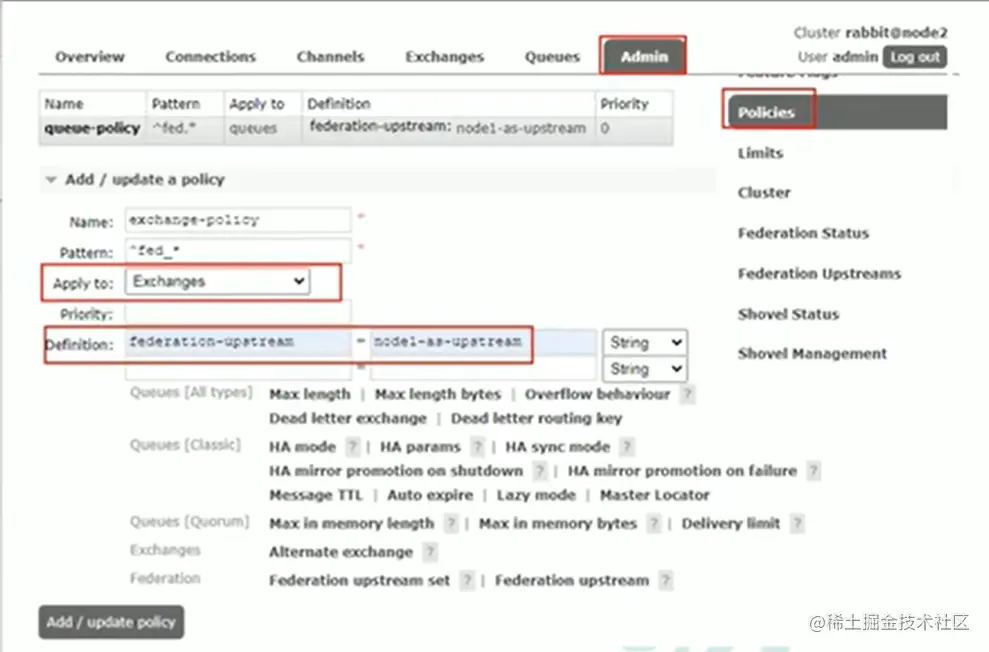This screenshot has height=652, width=989.
Task: Insert Max in memory bytes key
Action: tap(558, 523)
